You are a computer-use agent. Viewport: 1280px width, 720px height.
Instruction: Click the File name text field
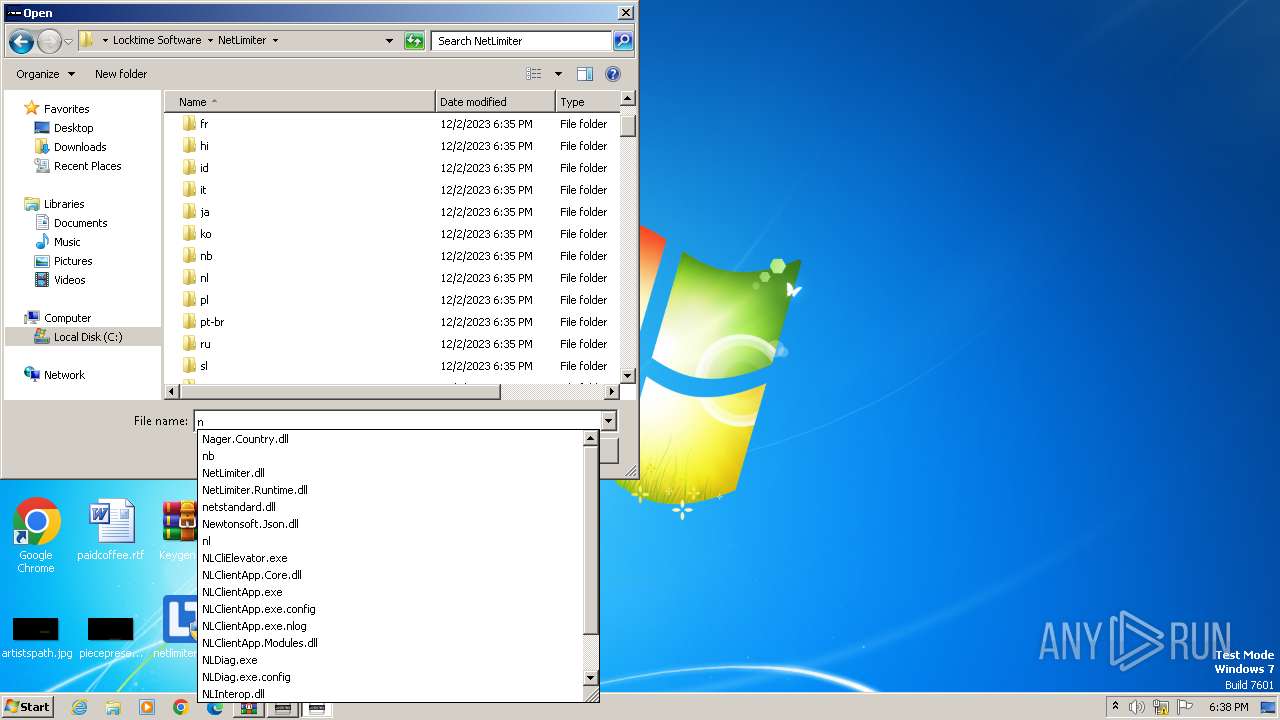[x=397, y=422]
